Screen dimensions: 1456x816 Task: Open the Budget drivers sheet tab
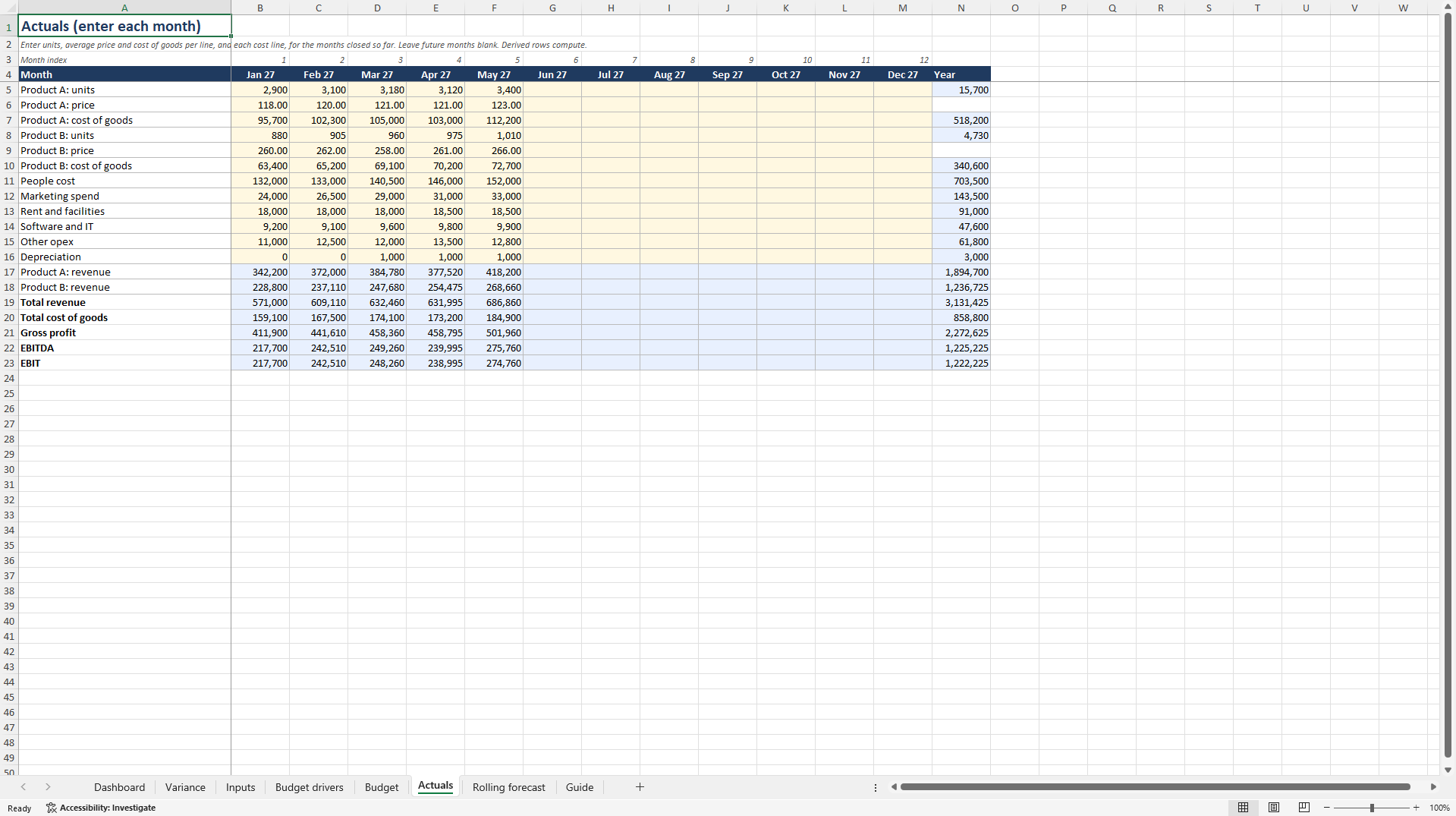309,787
